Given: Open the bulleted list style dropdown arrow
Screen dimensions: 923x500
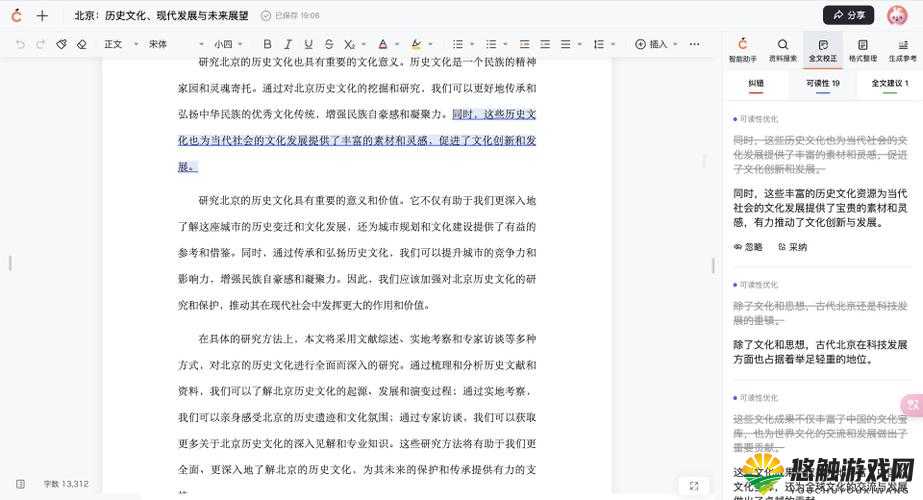Looking at the screenshot, I should click(472, 44).
